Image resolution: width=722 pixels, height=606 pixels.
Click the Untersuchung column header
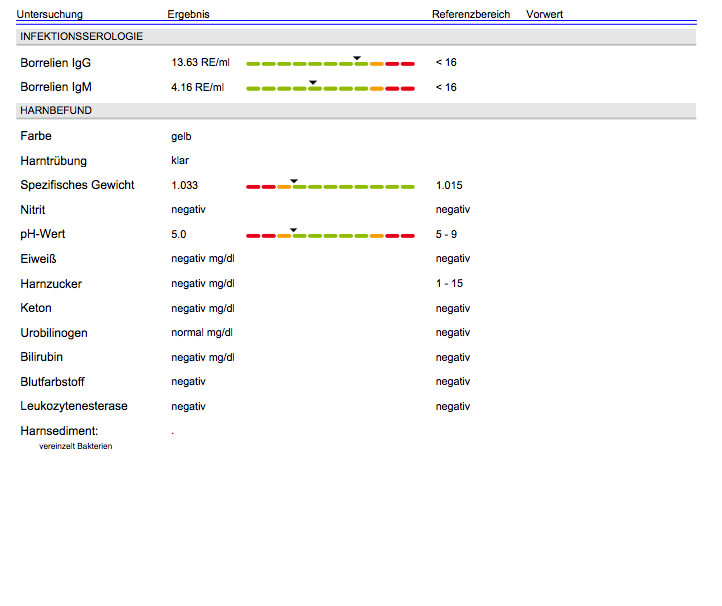coord(50,14)
